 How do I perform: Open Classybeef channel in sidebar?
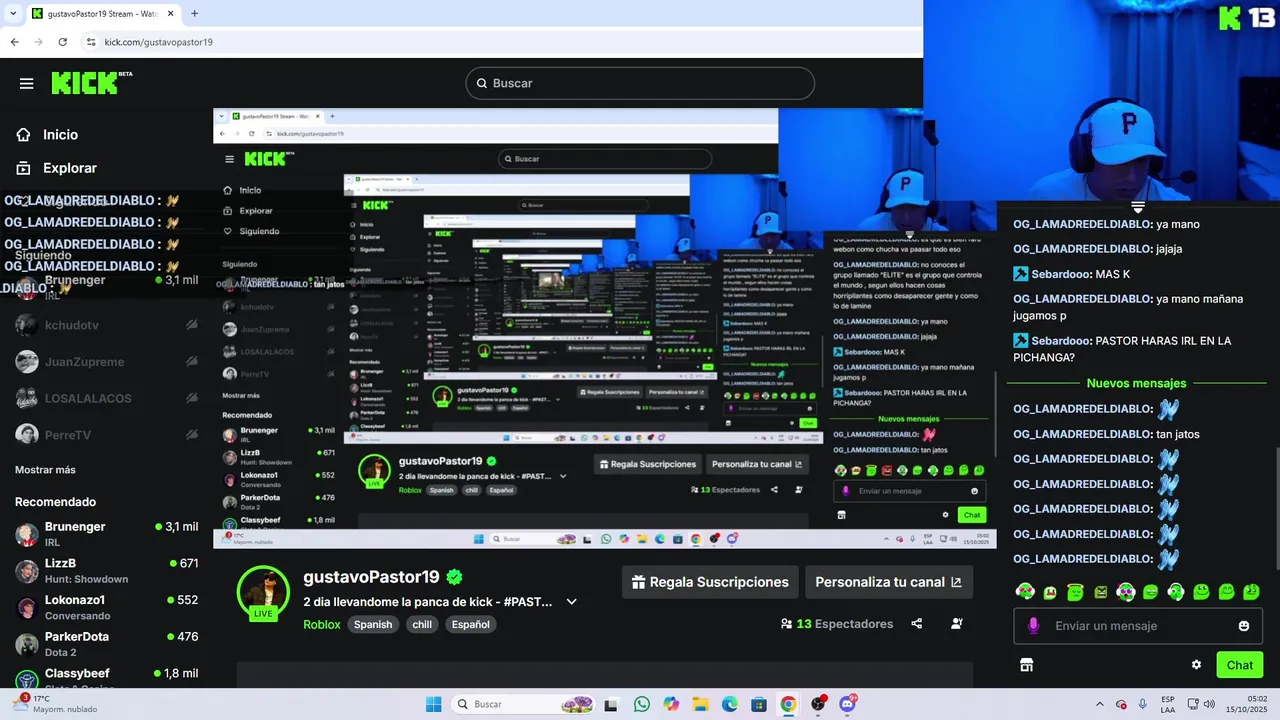tap(106, 677)
